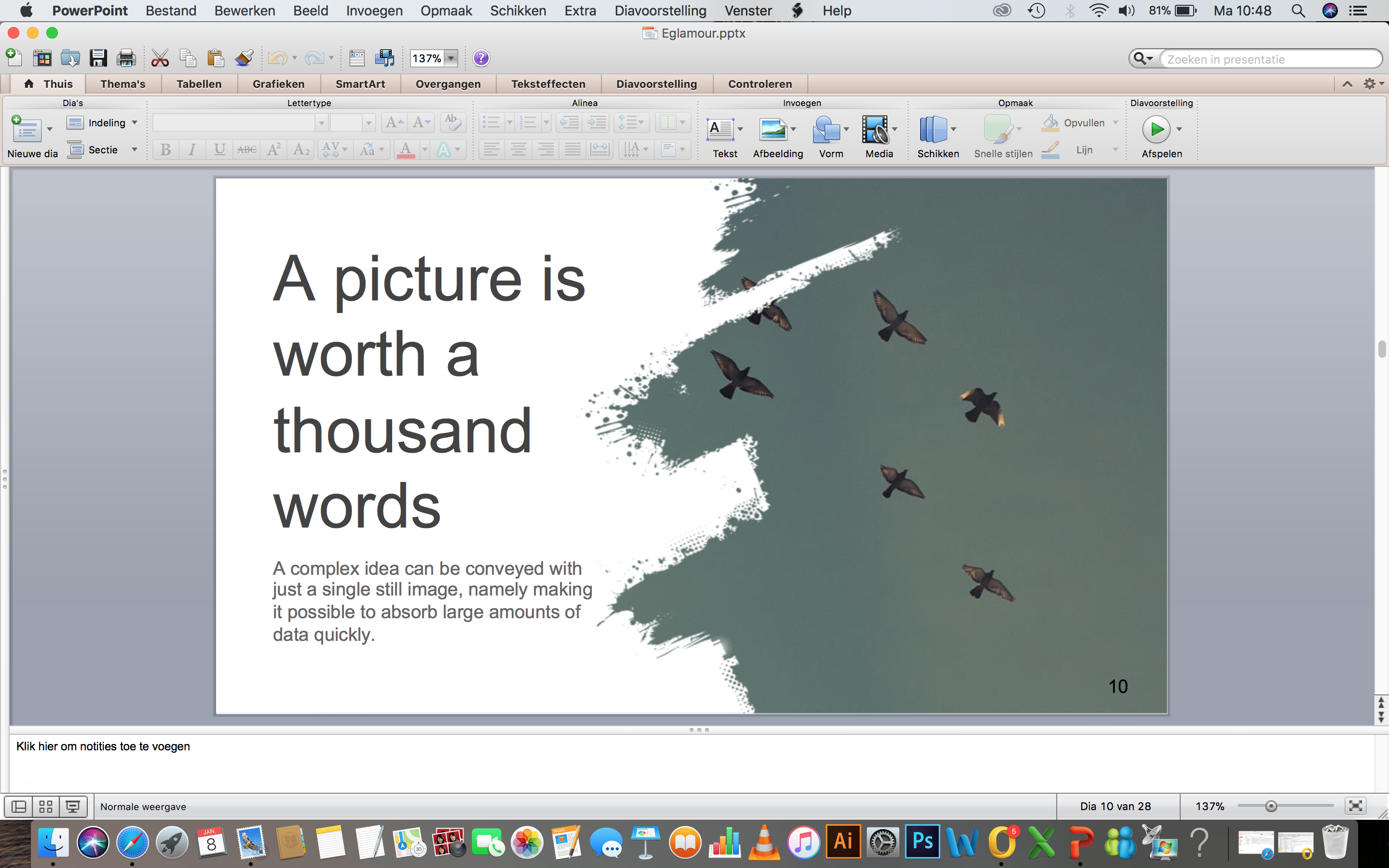Open the Overgangen ribbon tab
Image resolution: width=1389 pixels, height=868 pixels.
448,84
